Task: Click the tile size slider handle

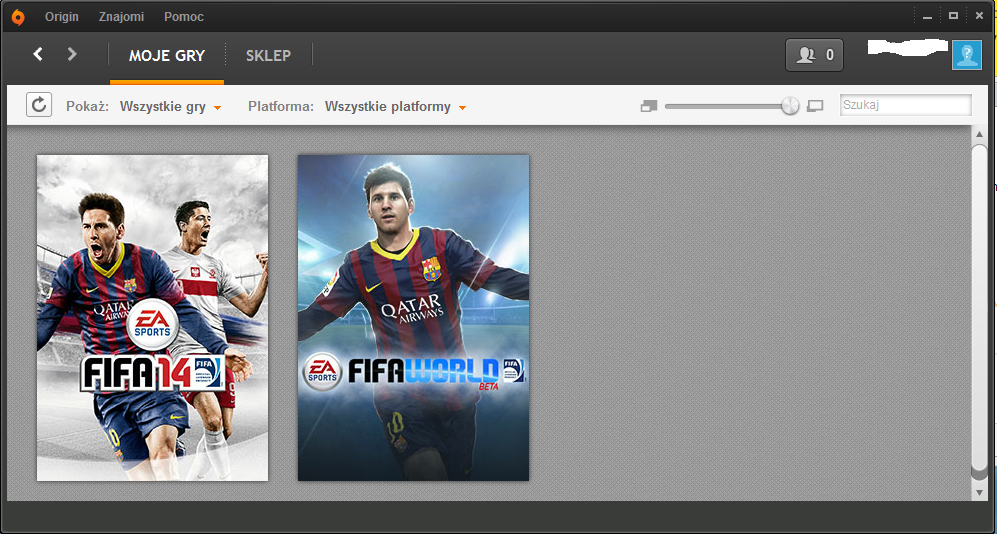Action: point(790,106)
